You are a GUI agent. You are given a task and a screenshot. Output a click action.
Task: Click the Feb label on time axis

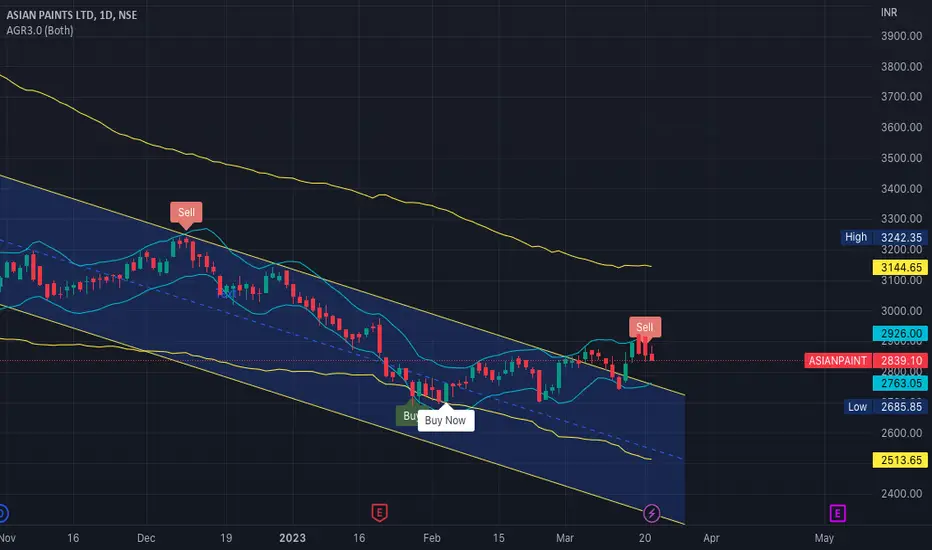432,538
